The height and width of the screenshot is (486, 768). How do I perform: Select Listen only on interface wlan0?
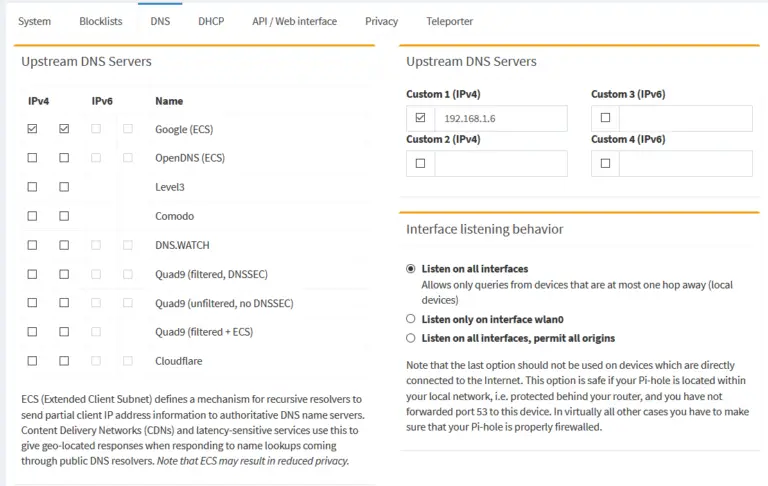[411, 319]
